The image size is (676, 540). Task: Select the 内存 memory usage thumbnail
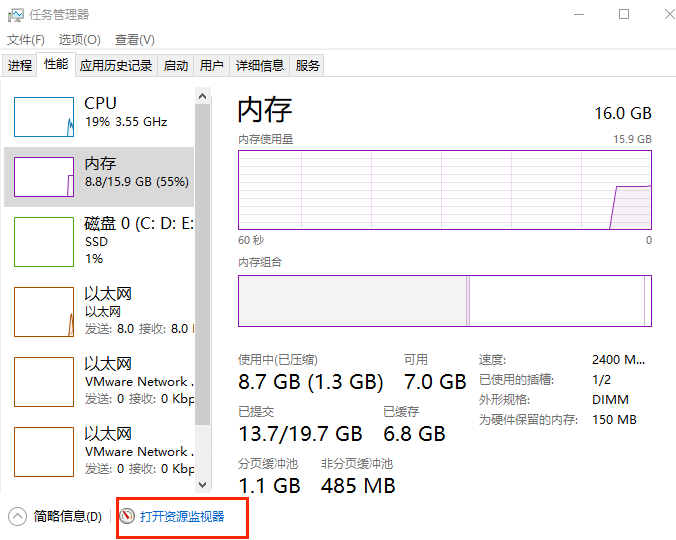[43, 176]
